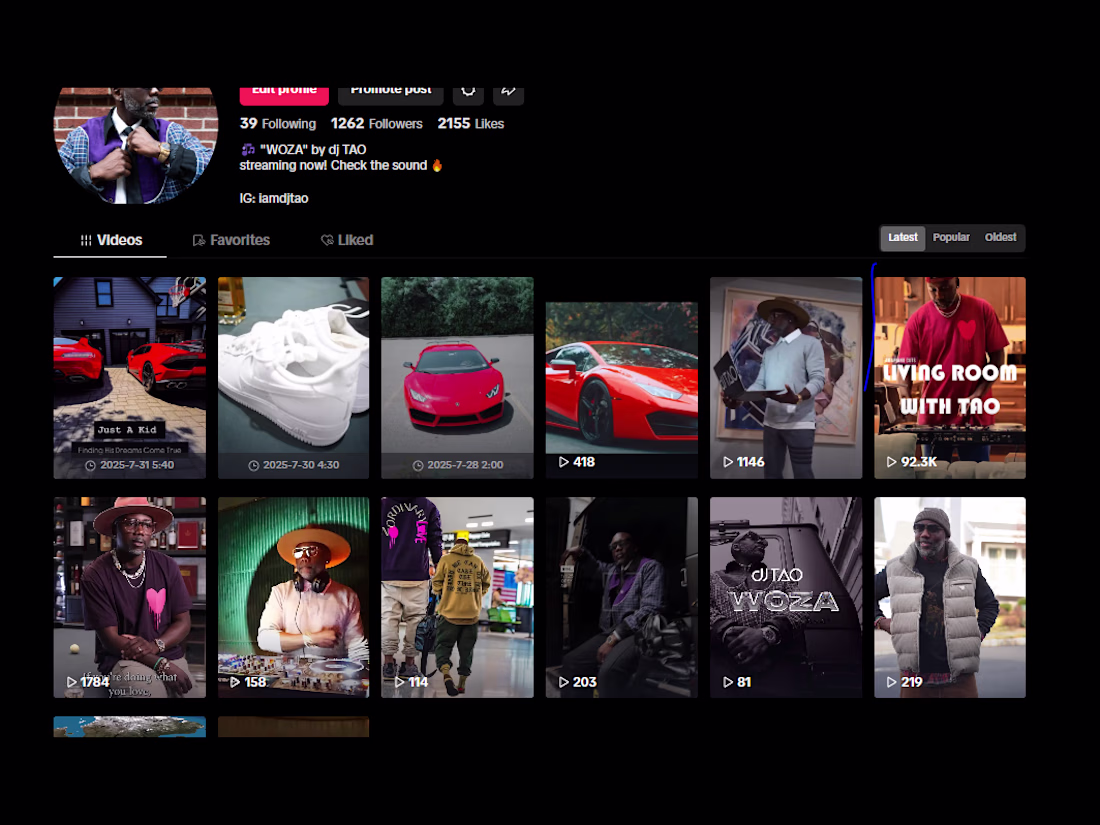
Task: Switch to the Liked tab
Action: click(347, 240)
